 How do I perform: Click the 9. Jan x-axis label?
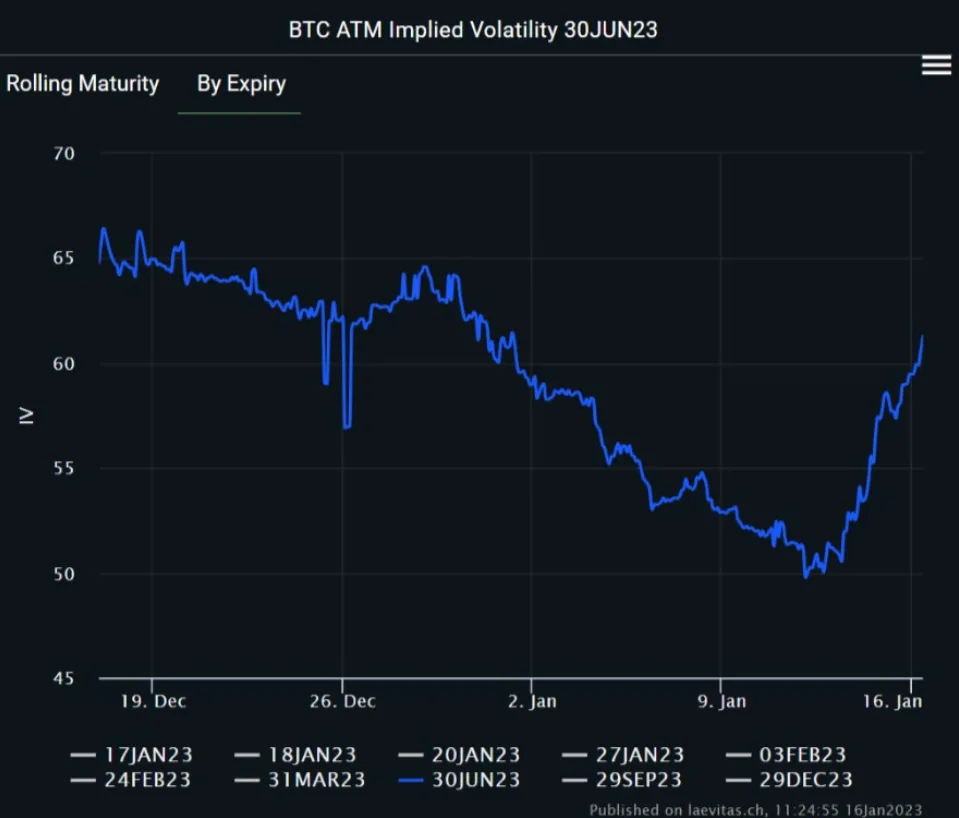coord(722,701)
